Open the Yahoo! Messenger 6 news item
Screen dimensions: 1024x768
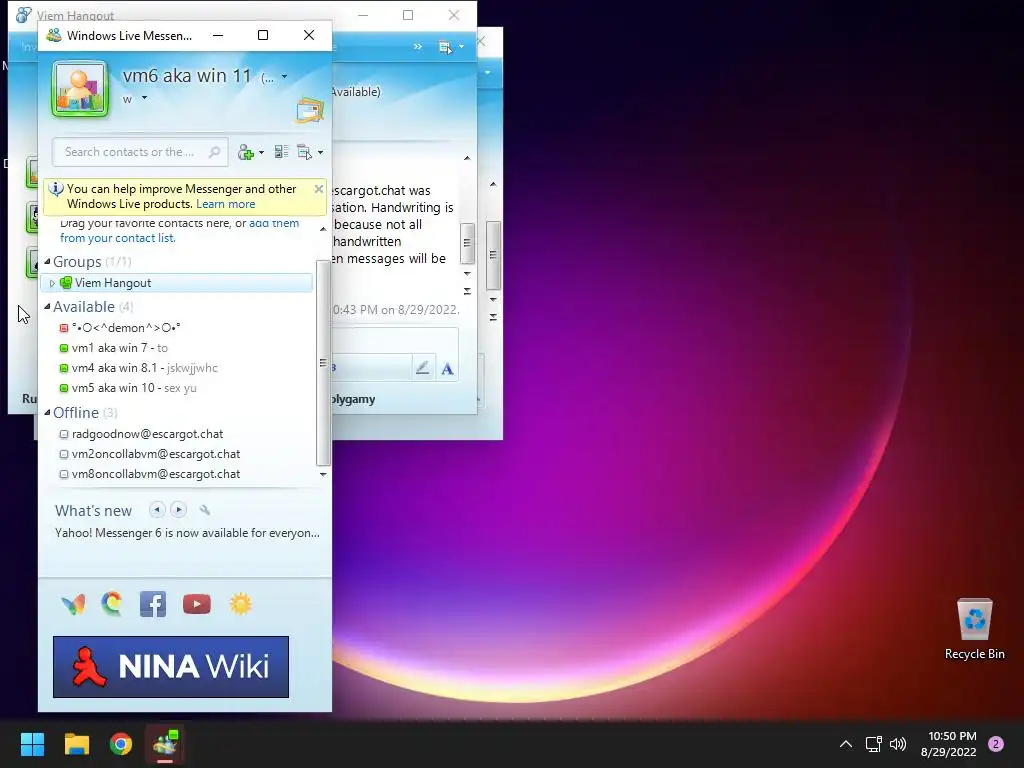pos(187,533)
